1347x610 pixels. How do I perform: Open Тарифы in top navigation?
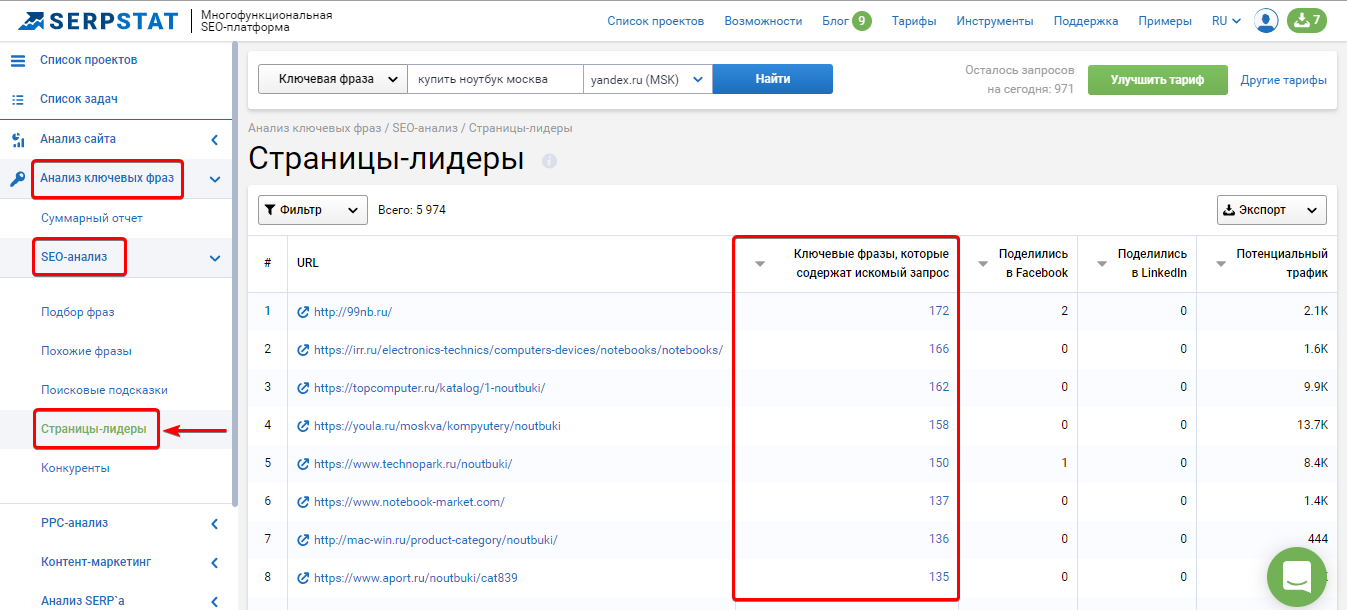click(914, 21)
